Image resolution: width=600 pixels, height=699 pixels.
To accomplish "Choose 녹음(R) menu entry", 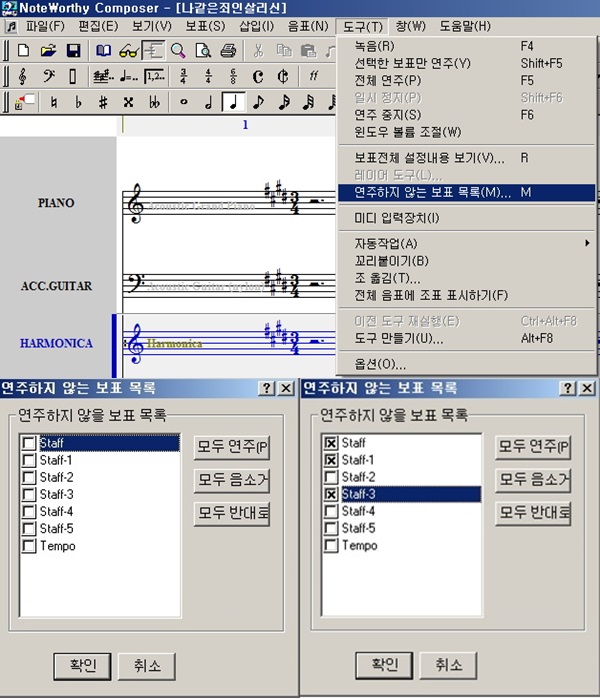I will [x=467, y=46].
